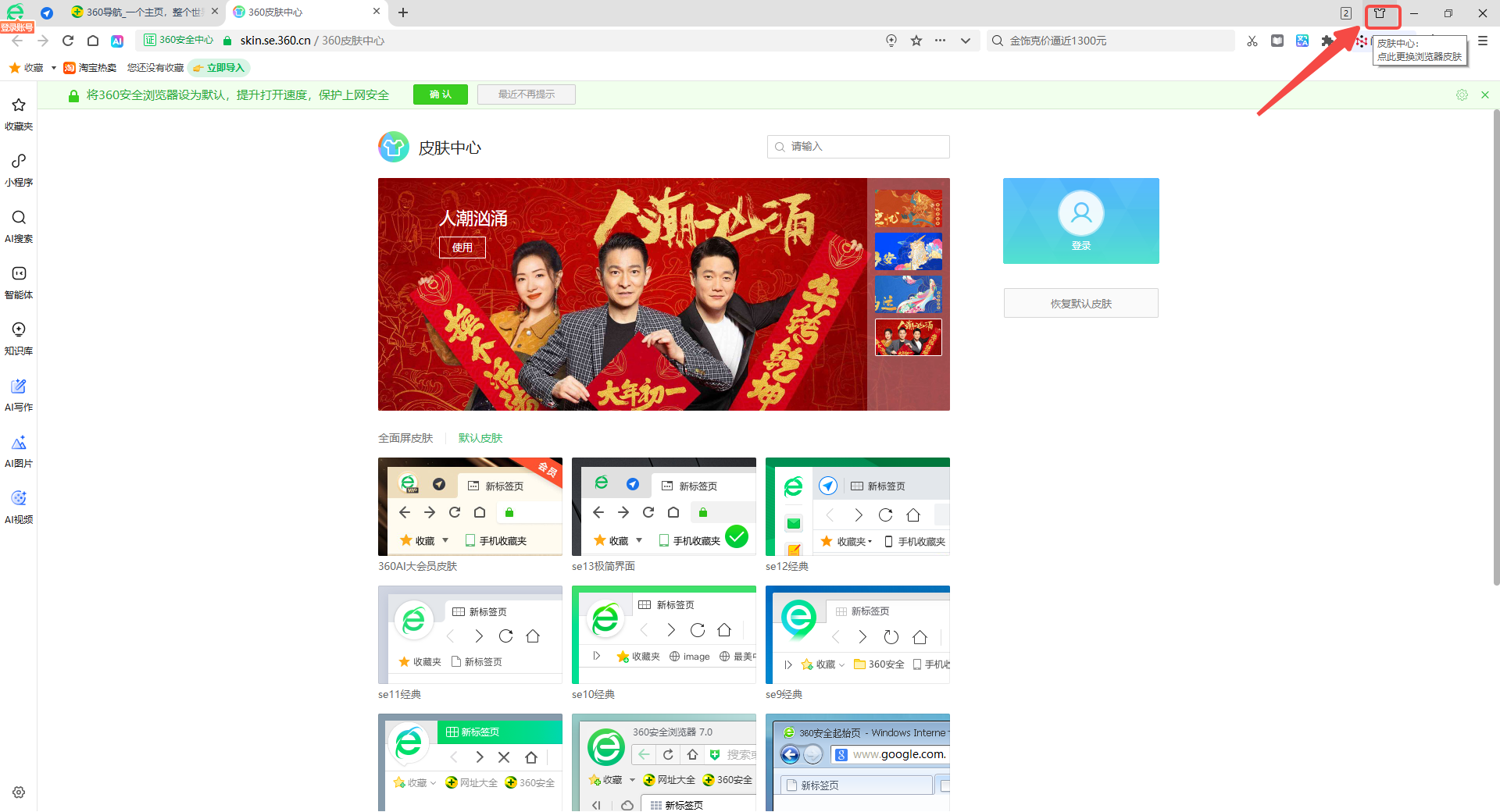Click 立即导入 to import bookmarks
This screenshot has width=1500, height=812.
tap(219, 67)
